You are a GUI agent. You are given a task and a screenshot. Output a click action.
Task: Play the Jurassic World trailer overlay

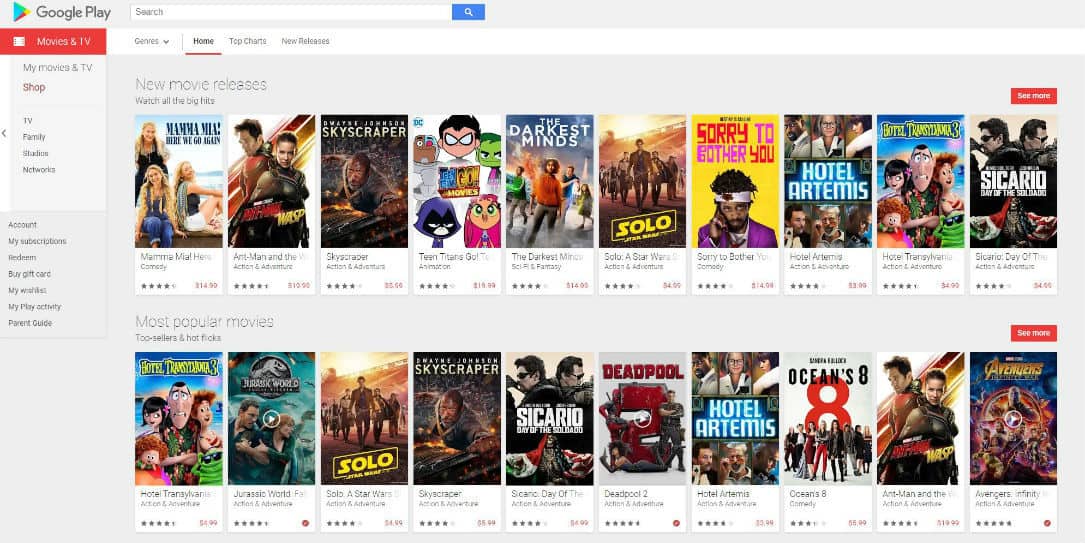coord(271,418)
